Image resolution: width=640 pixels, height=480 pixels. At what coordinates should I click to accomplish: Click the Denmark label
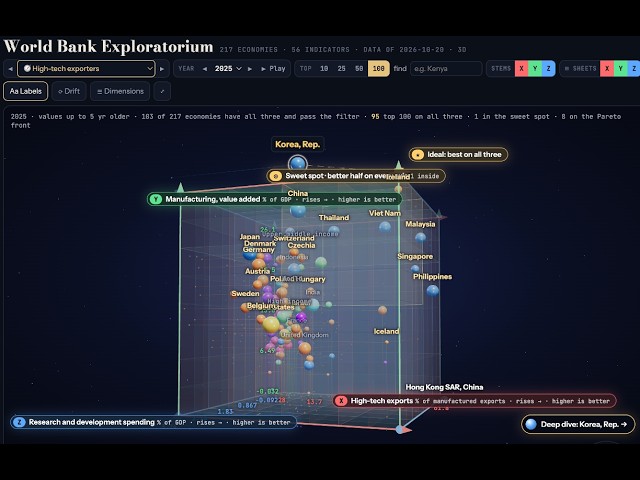[260, 243]
